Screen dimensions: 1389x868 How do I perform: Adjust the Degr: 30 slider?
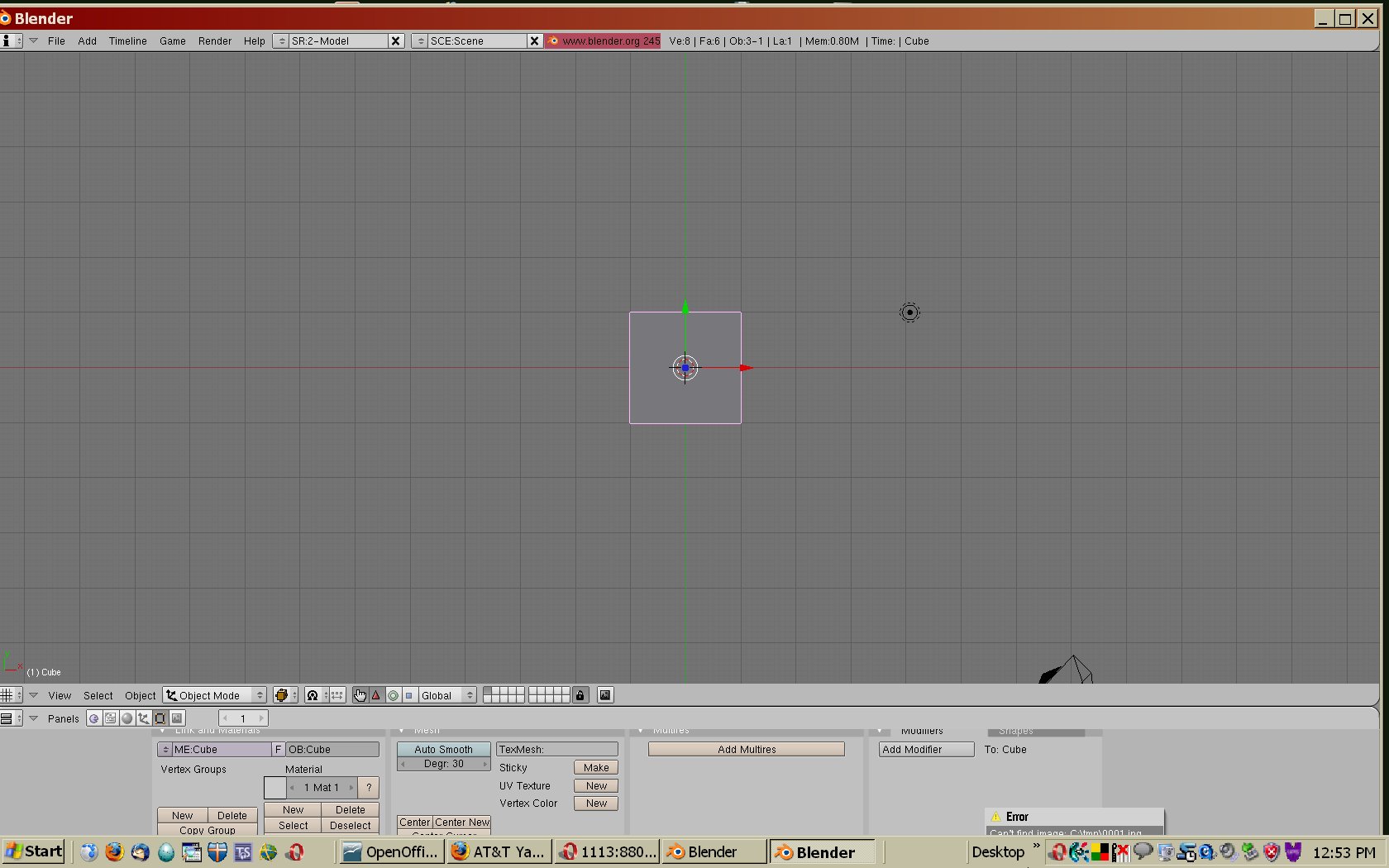click(444, 764)
